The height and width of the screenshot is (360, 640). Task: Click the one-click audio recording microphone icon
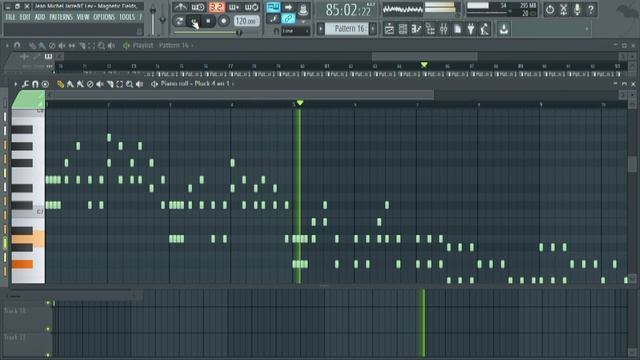[x=577, y=9]
